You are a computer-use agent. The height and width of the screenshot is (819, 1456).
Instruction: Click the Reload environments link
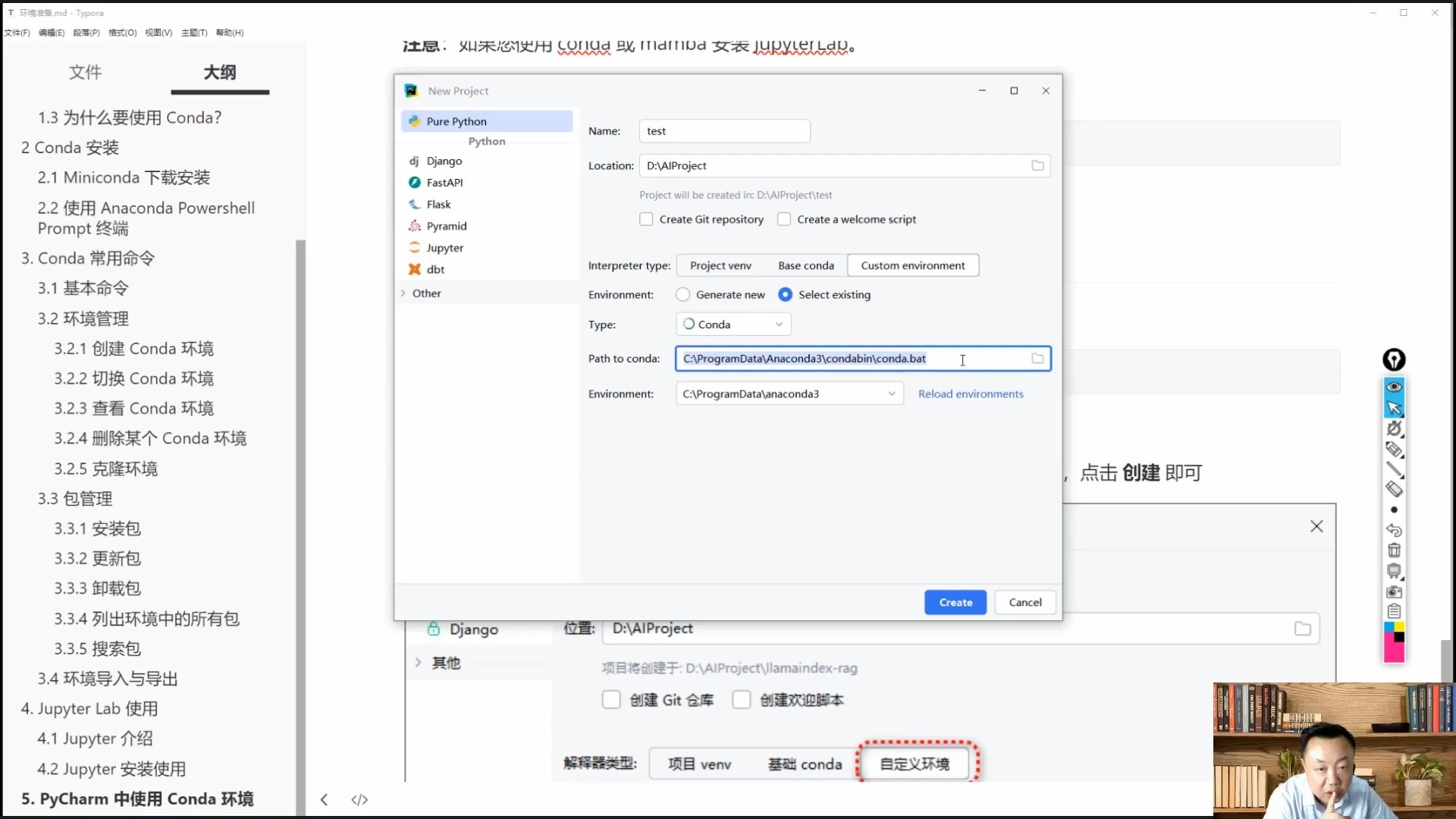(970, 394)
